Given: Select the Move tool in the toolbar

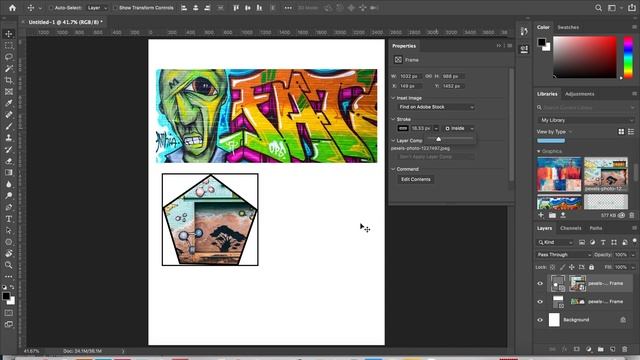Looking at the screenshot, I should coord(9,34).
